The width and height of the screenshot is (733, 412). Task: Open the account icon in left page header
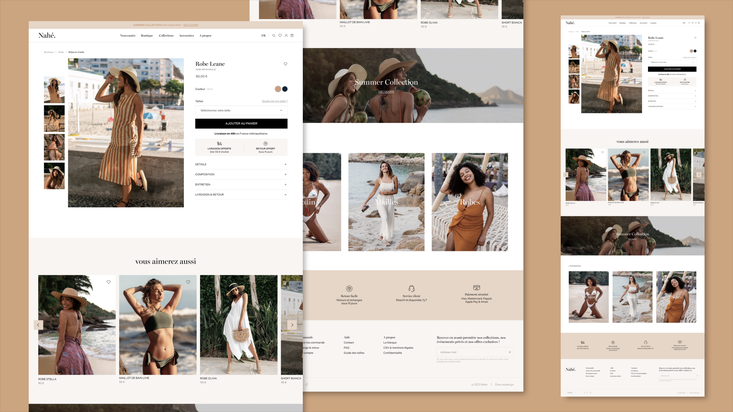coord(286,36)
